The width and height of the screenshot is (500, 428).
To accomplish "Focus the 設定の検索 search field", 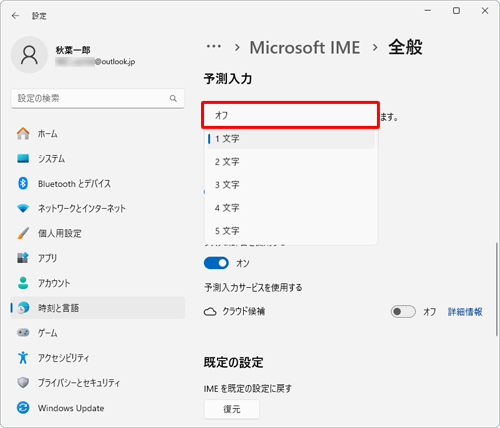I will (x=98, y=98).
